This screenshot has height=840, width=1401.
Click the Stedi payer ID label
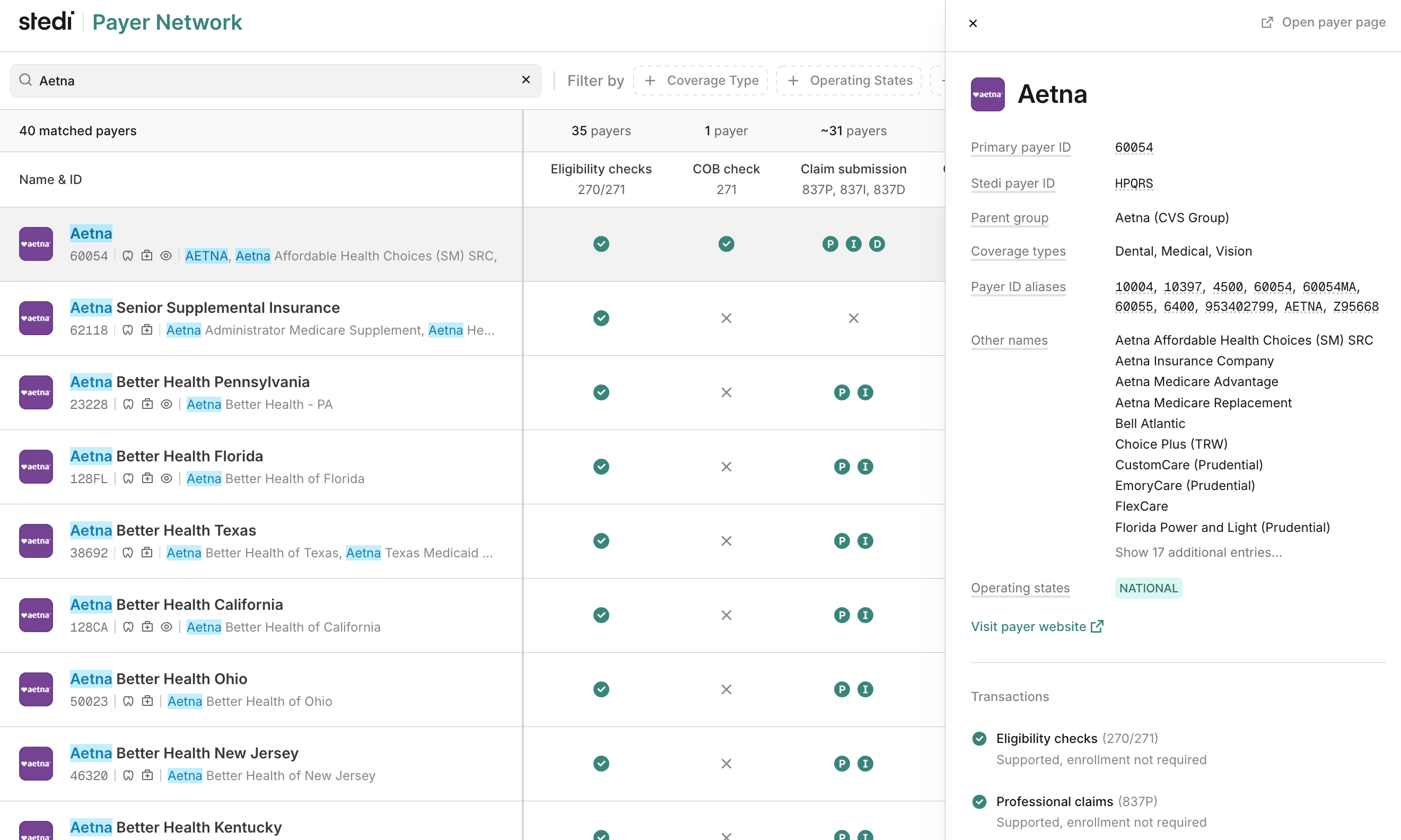point(1012,183)
